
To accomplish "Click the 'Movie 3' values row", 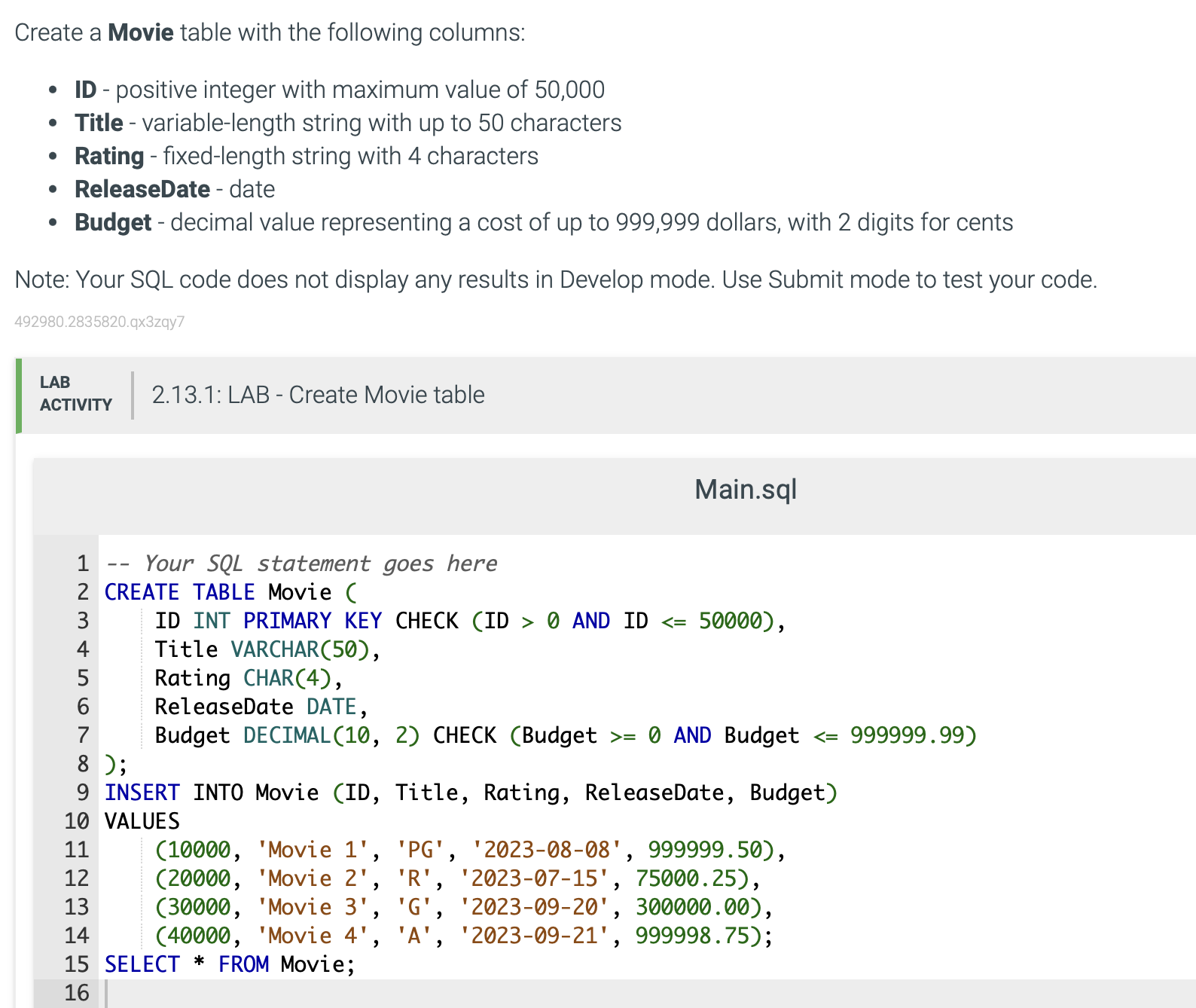I will pos(464,907).
